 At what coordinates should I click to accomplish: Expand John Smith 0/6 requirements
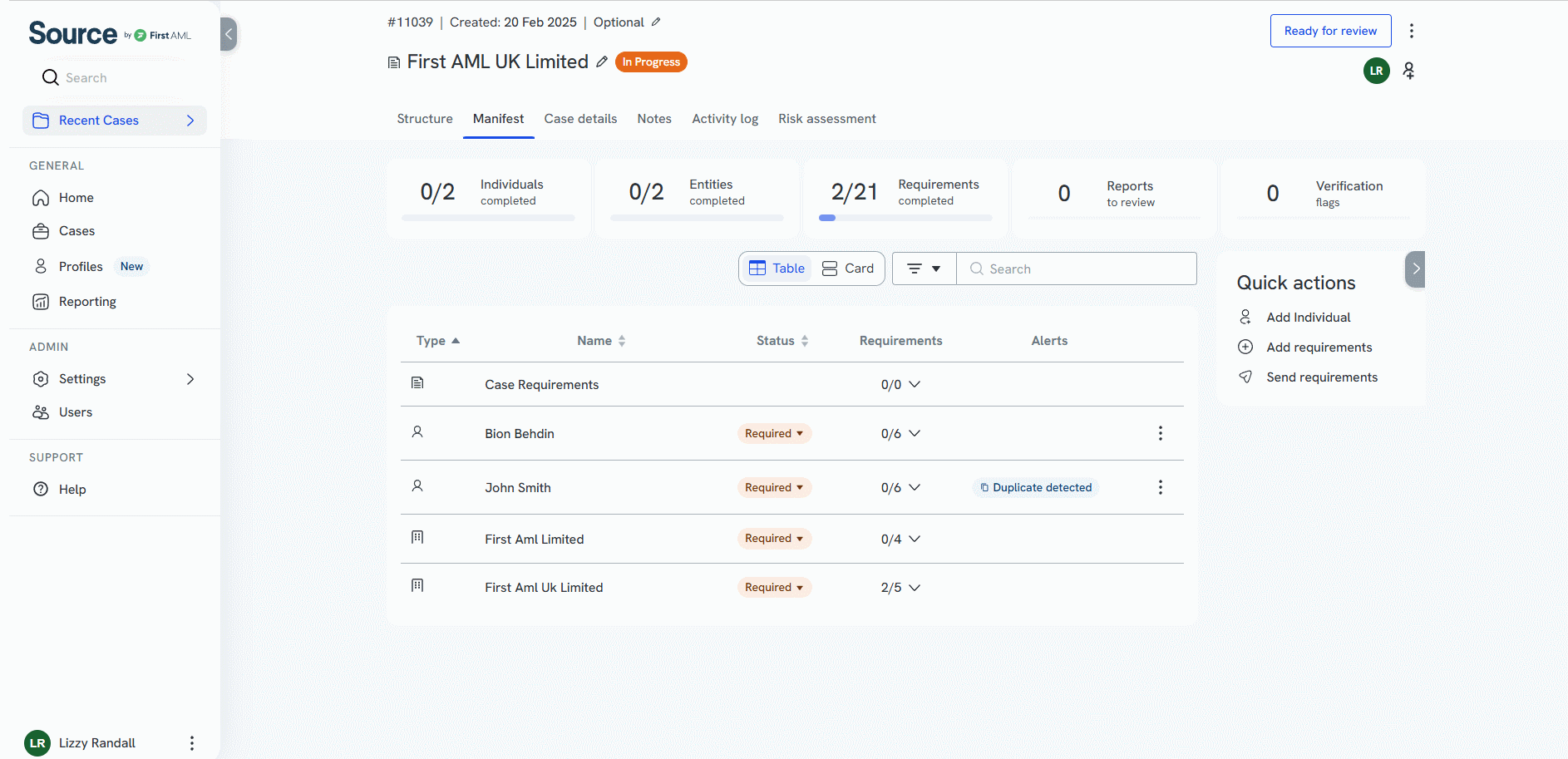pyautogui.click(x=915, y=487)
